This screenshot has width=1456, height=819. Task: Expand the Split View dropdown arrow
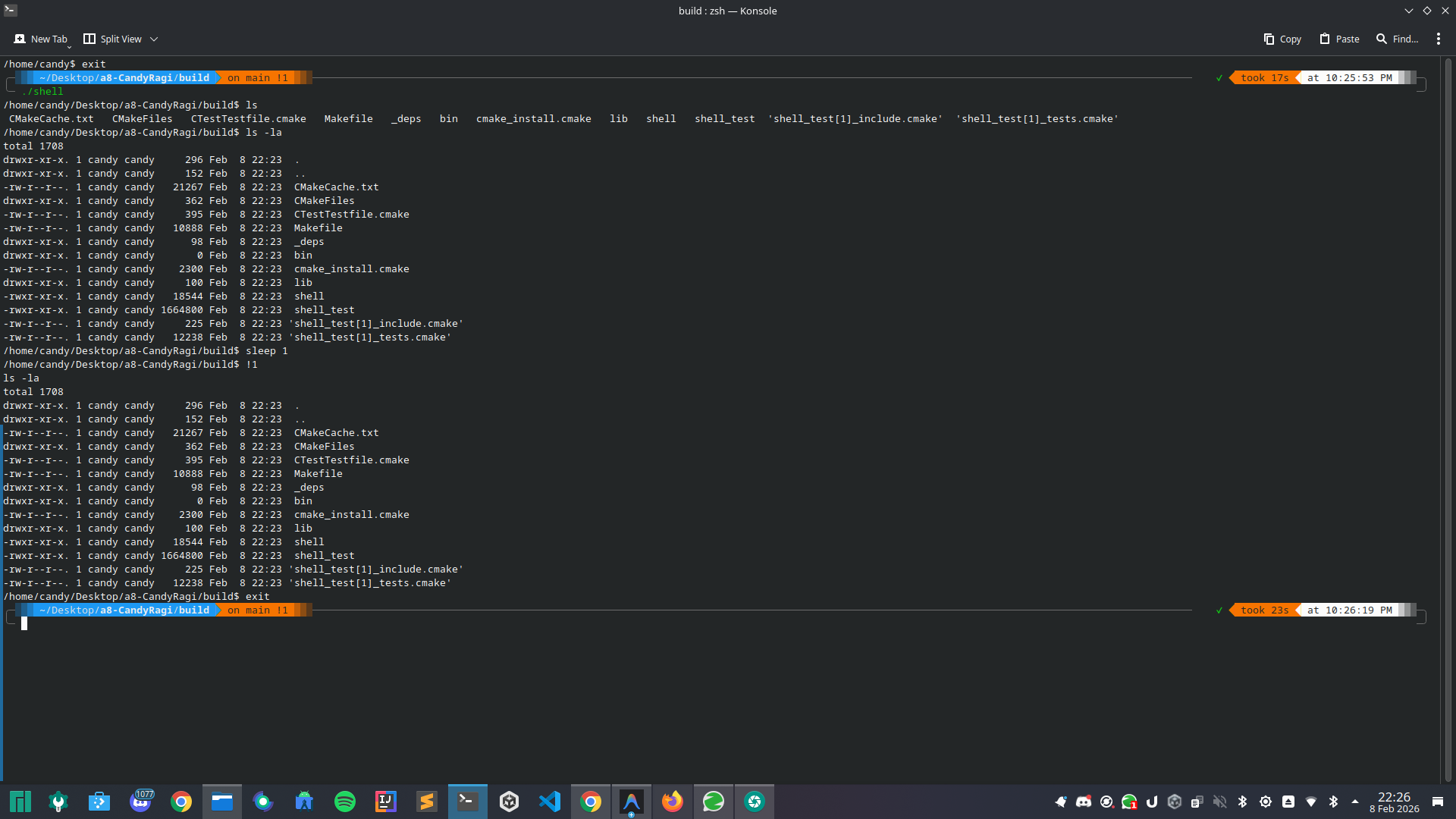[154, 39]
